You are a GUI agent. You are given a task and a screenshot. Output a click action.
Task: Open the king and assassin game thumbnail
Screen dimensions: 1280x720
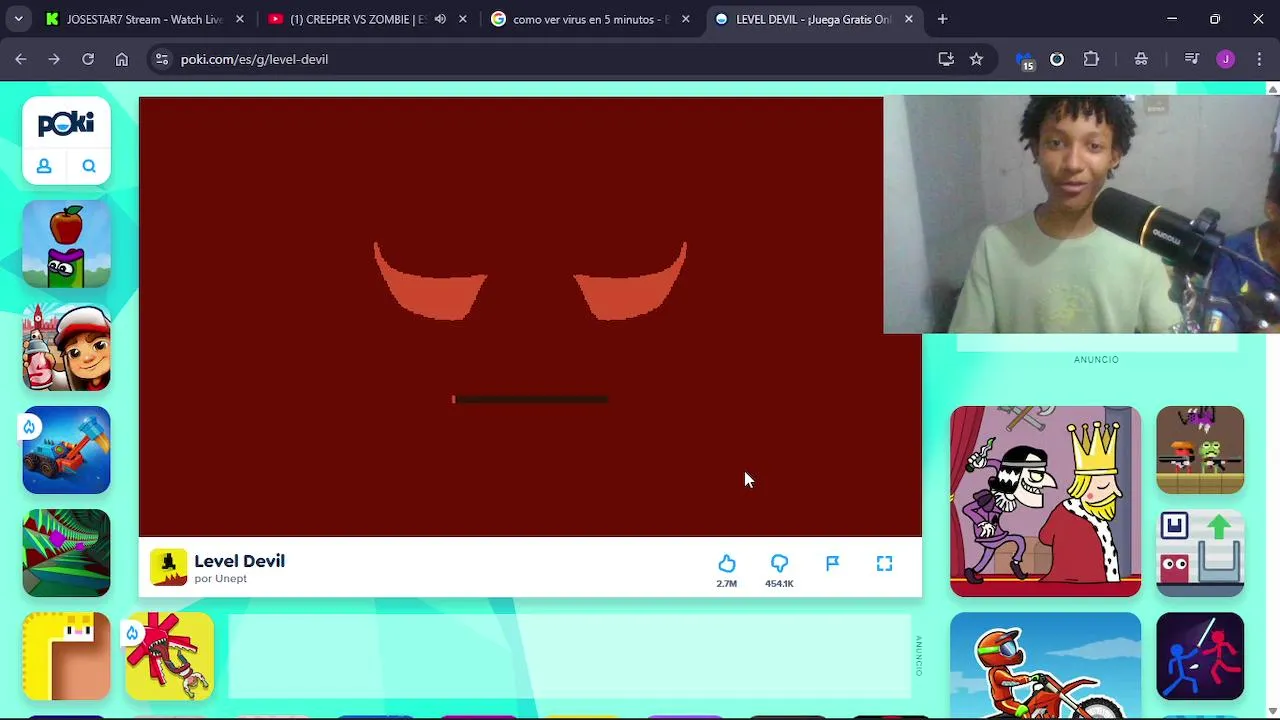point(1045,501)
